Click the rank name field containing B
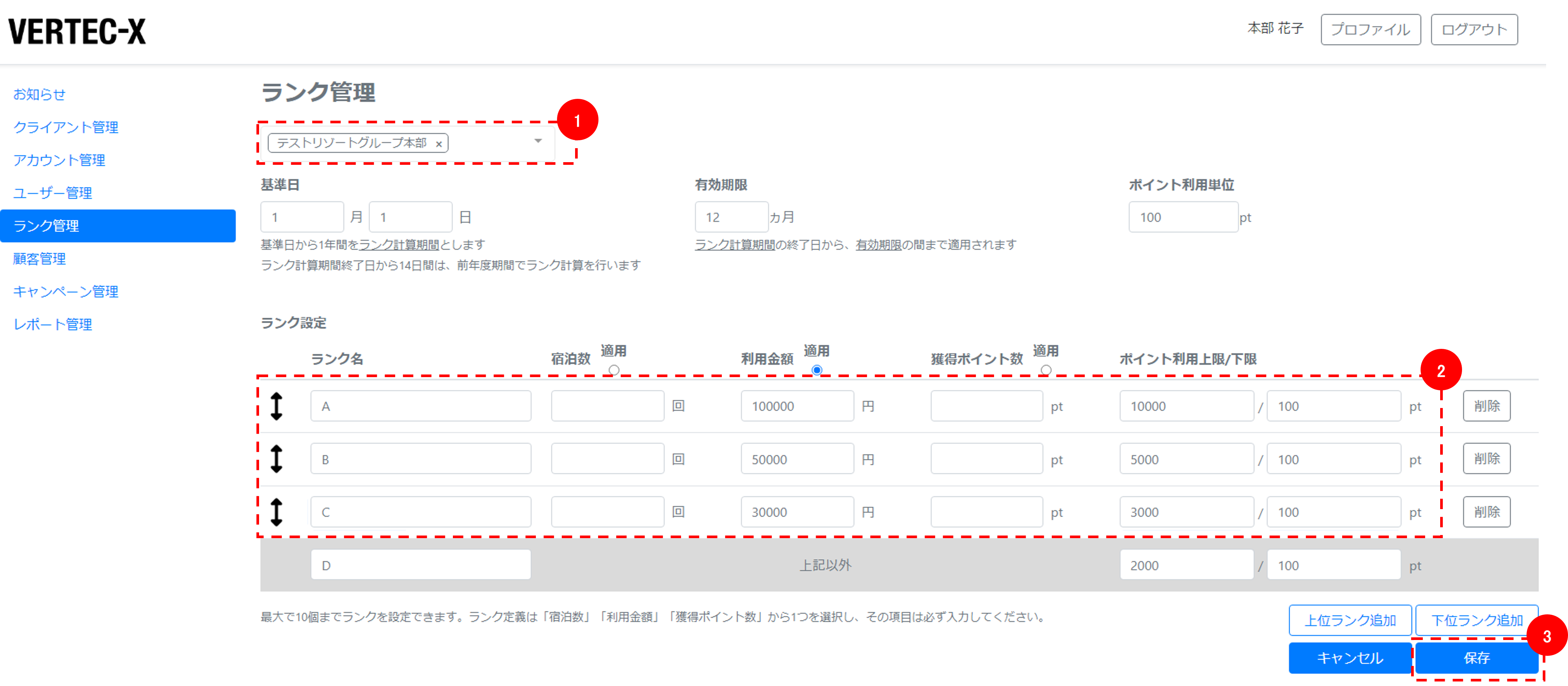The width and height of the screenshot is (1568, 686). pos(420,459)
